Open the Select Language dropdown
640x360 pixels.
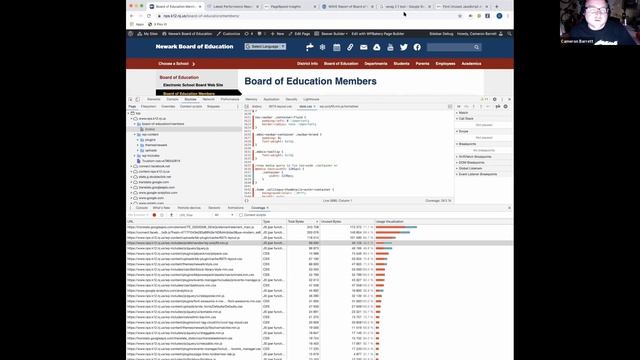265,47
